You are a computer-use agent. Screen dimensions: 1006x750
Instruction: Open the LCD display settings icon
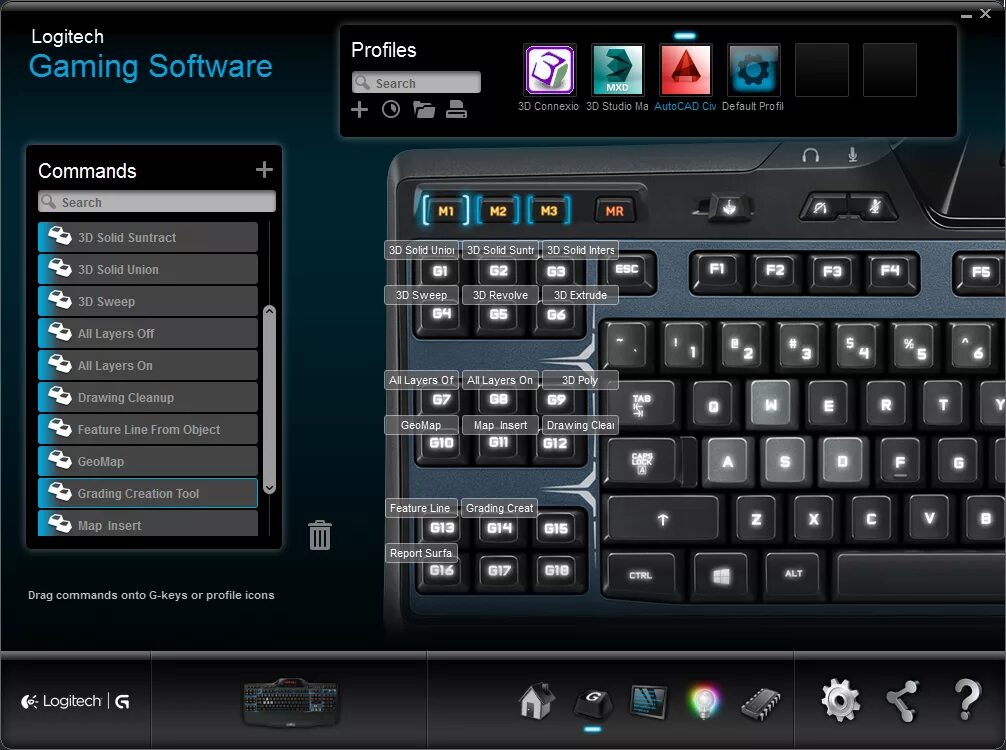(x=649, y=701)
